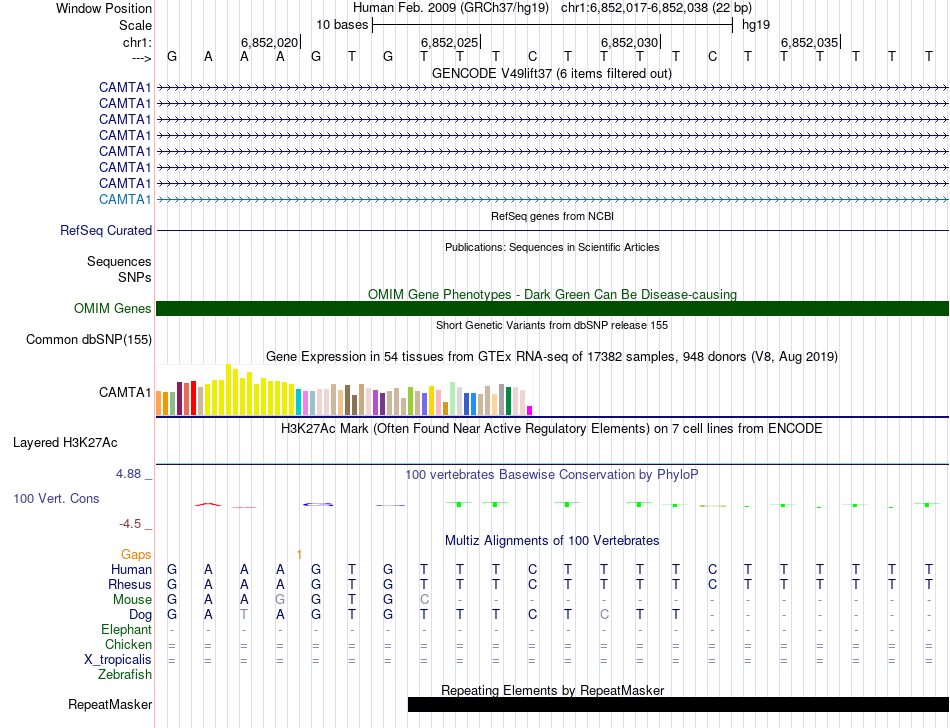
Task: Select the Mouse alignment row label
Action: click(x=133, y=599)
